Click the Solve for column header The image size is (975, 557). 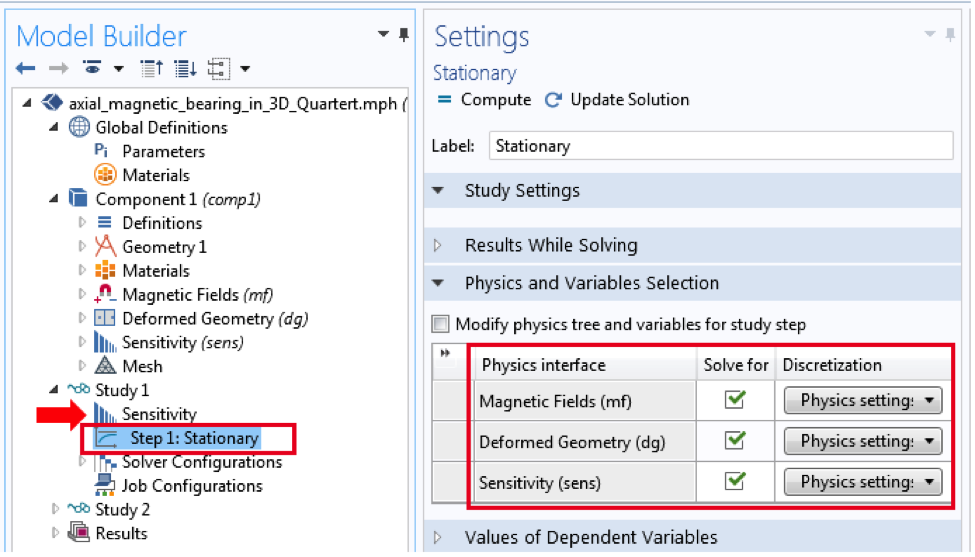(736, 365)
